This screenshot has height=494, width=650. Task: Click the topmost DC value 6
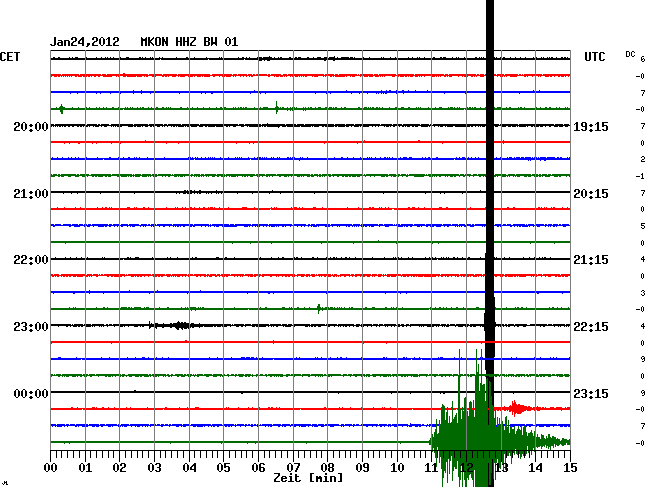click(643, 59)
